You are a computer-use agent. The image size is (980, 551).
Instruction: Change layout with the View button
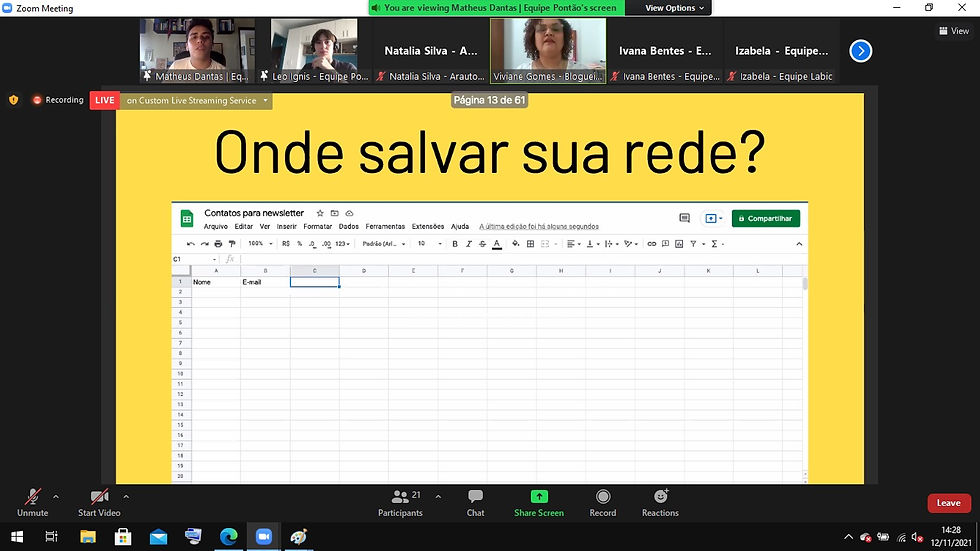pyautogui.click(x=954, y=31)
